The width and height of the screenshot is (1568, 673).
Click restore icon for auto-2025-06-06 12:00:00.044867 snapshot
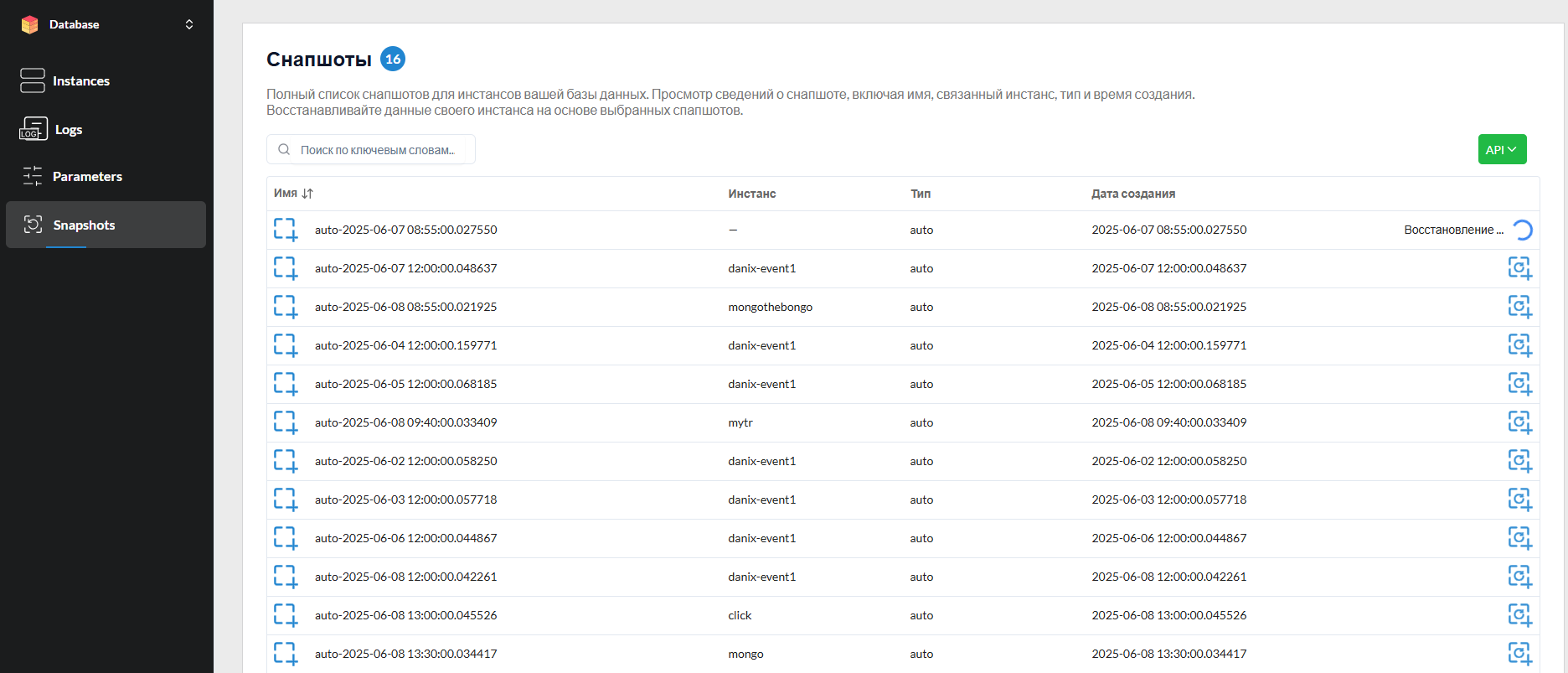pyautogui.click(x=1519, y=538)
